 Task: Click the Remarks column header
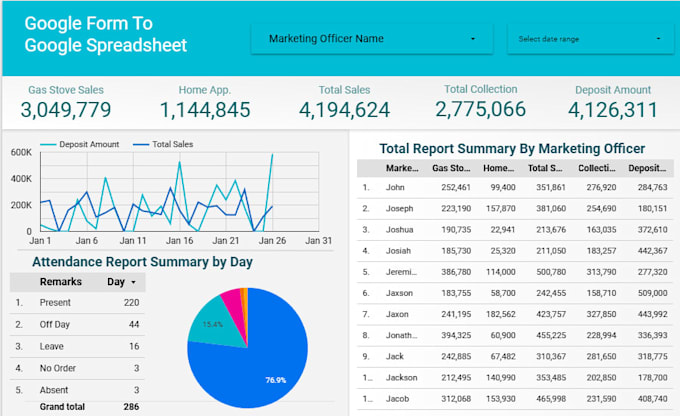pyautogui.click(x=61, y=282)
